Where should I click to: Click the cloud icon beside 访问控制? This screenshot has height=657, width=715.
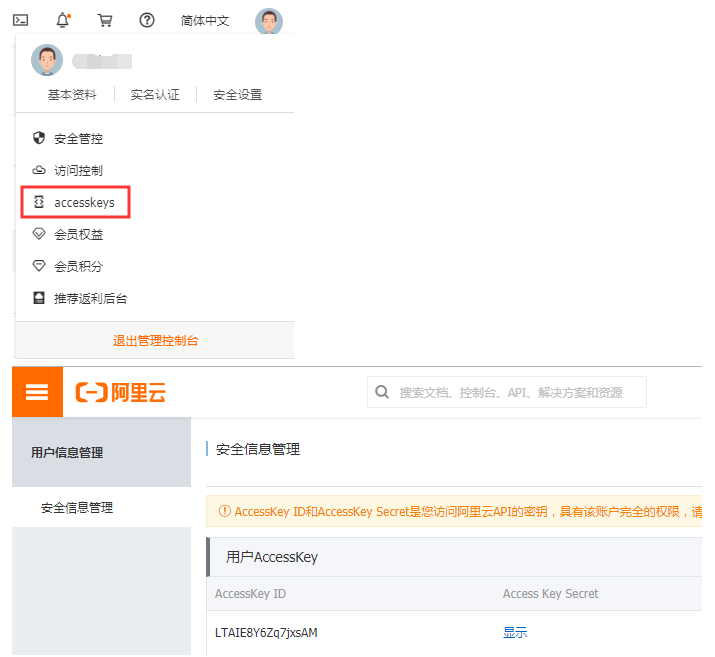pos(39,170)
